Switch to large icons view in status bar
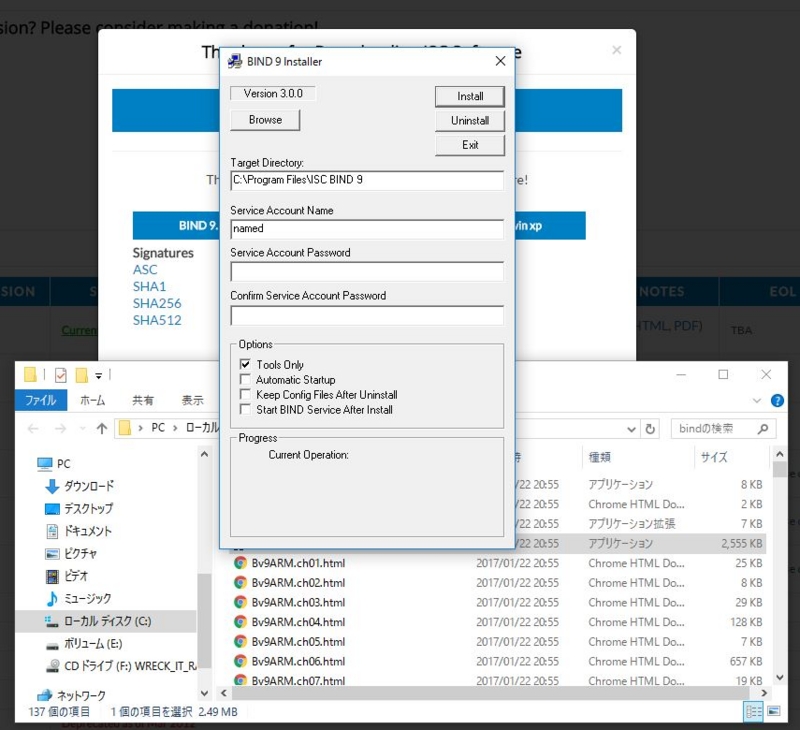800x730 pixels. [x=773, y=711]
